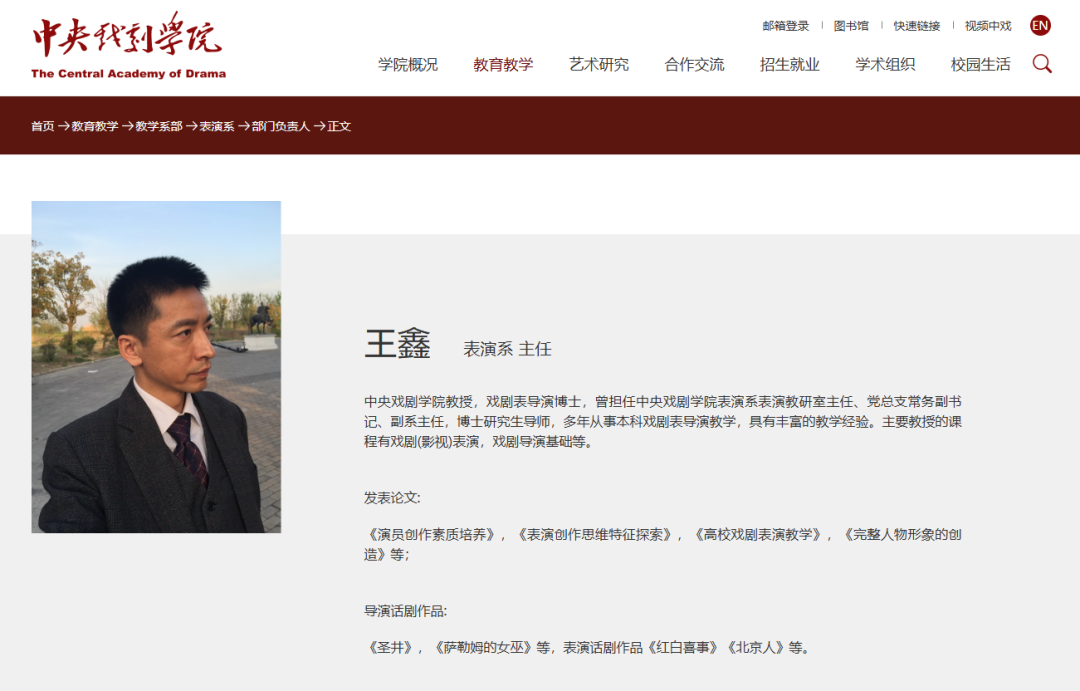Select the 学院概况 menu item
Screen dimensions: 1080x691
(406, 63)
